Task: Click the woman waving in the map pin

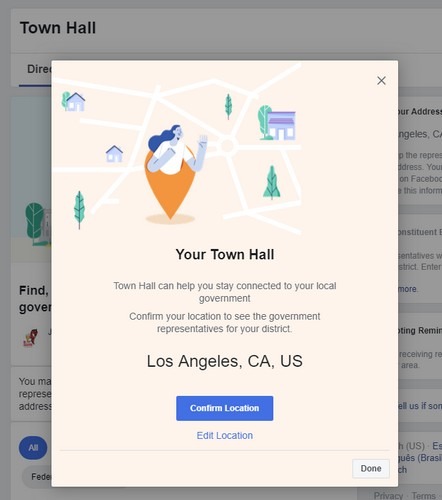Action: click(x=175, y=149)
